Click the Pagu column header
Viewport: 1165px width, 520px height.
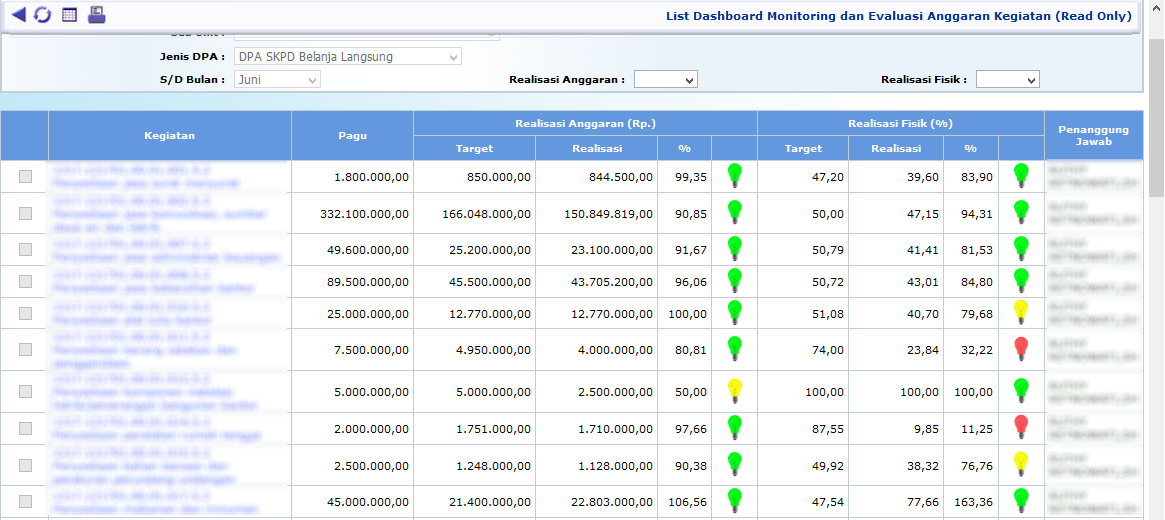[x=352, y=135]
